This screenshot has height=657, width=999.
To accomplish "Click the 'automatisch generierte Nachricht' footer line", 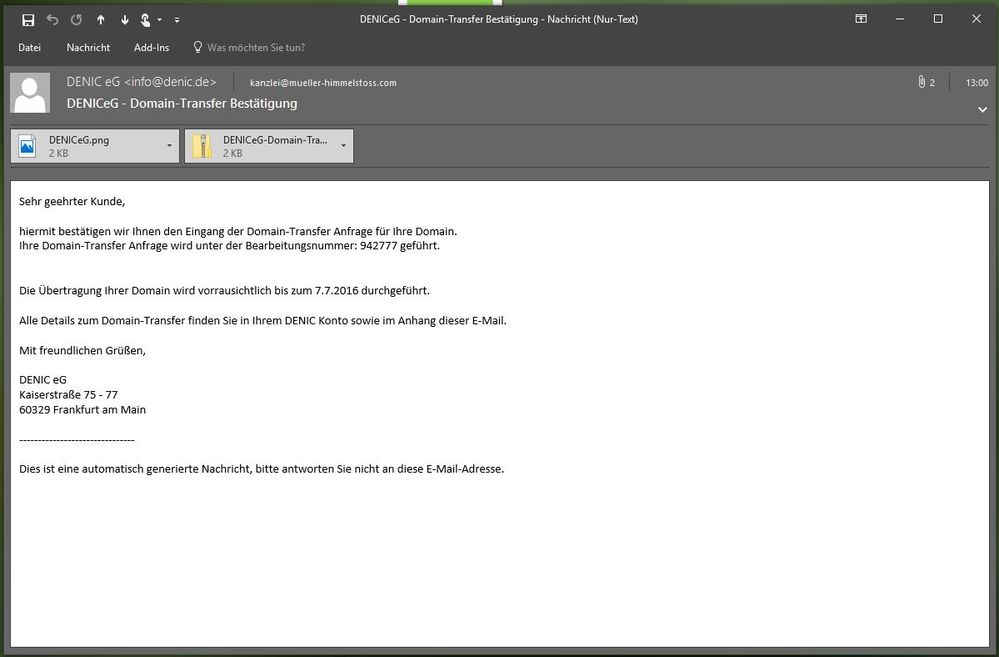I will click(261, 469).
